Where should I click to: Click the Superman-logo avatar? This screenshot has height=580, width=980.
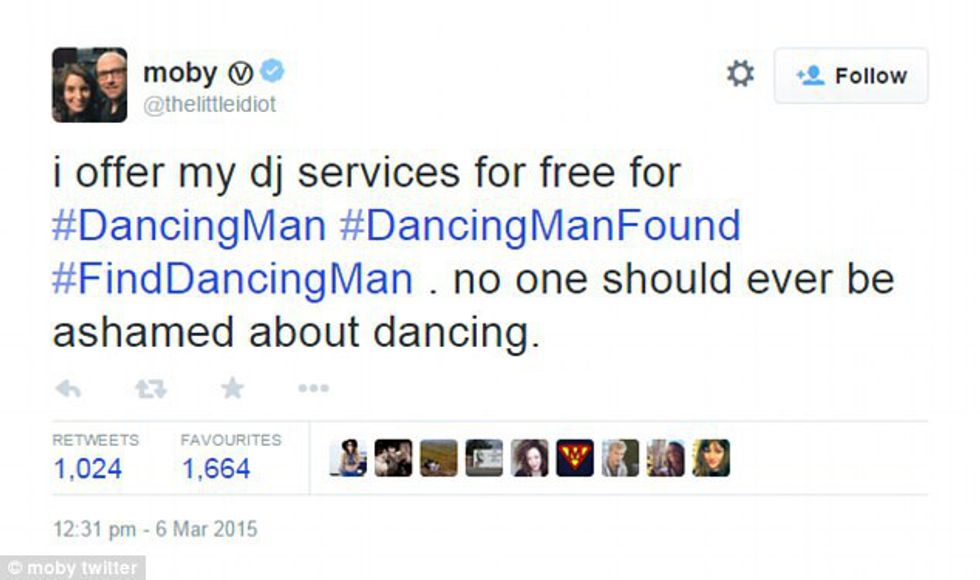[x=575, y=458]
